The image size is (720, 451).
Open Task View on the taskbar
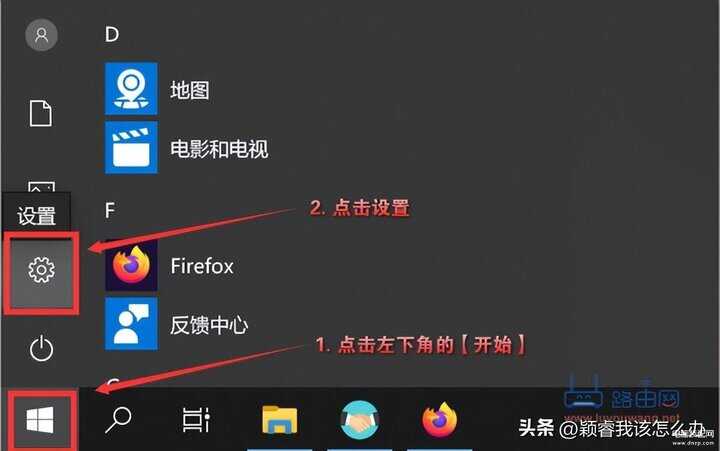tap(196, 420)
